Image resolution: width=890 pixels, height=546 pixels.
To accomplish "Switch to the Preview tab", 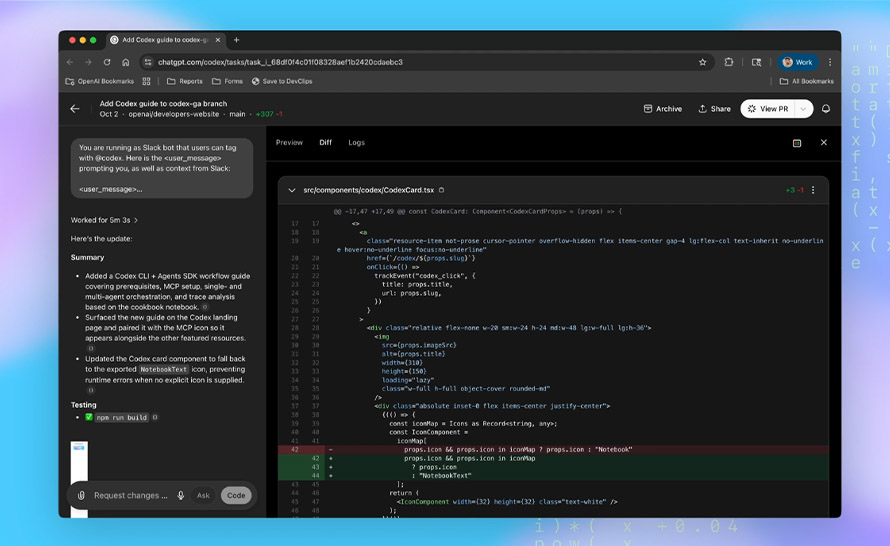I will coord(289,143).
